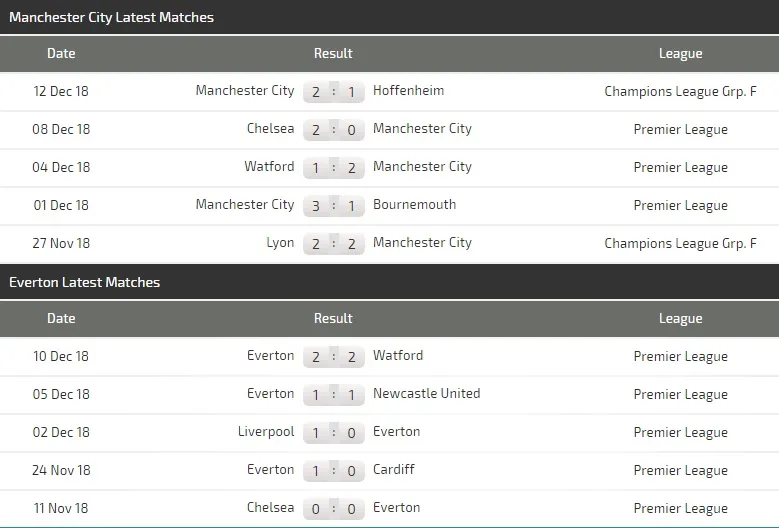
Task: Click the Liverpool 1:0 Everton score
Action: (x=333, y=434)
